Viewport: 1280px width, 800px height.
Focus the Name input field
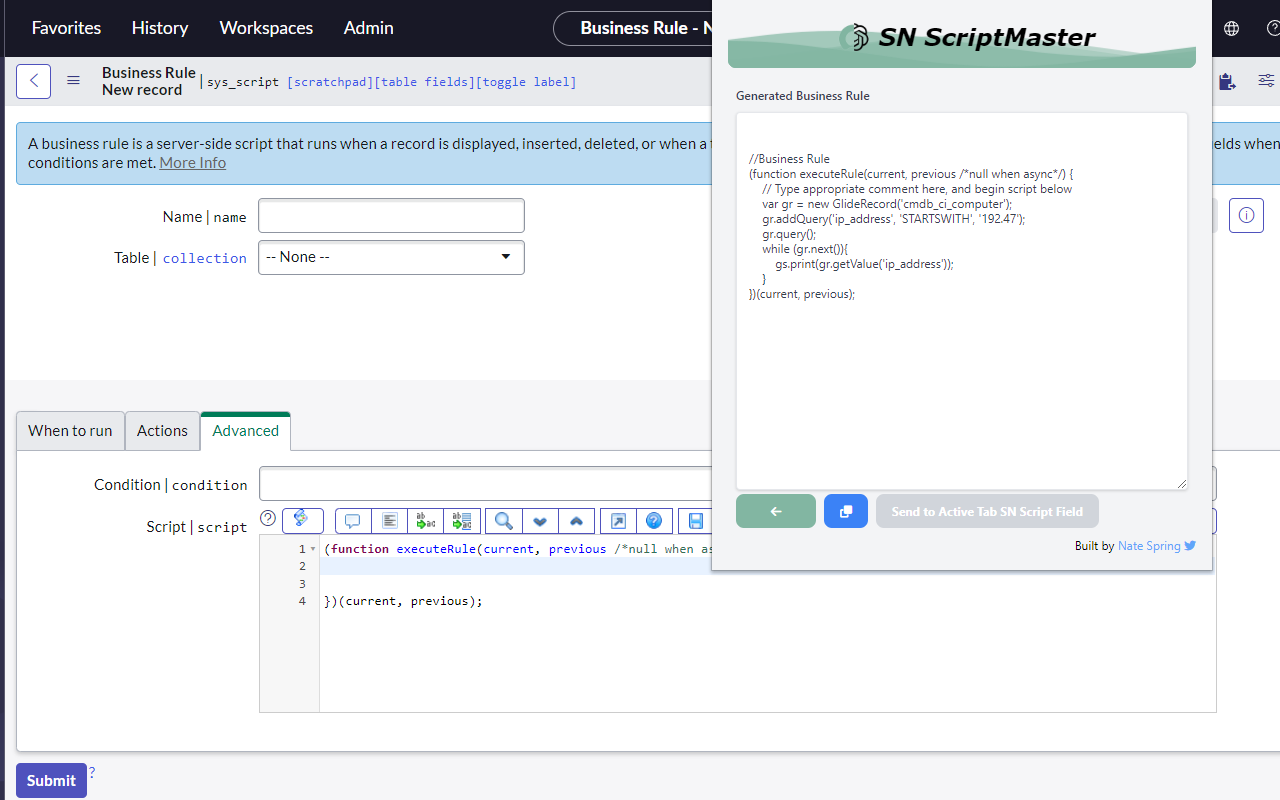click(391, 216)
